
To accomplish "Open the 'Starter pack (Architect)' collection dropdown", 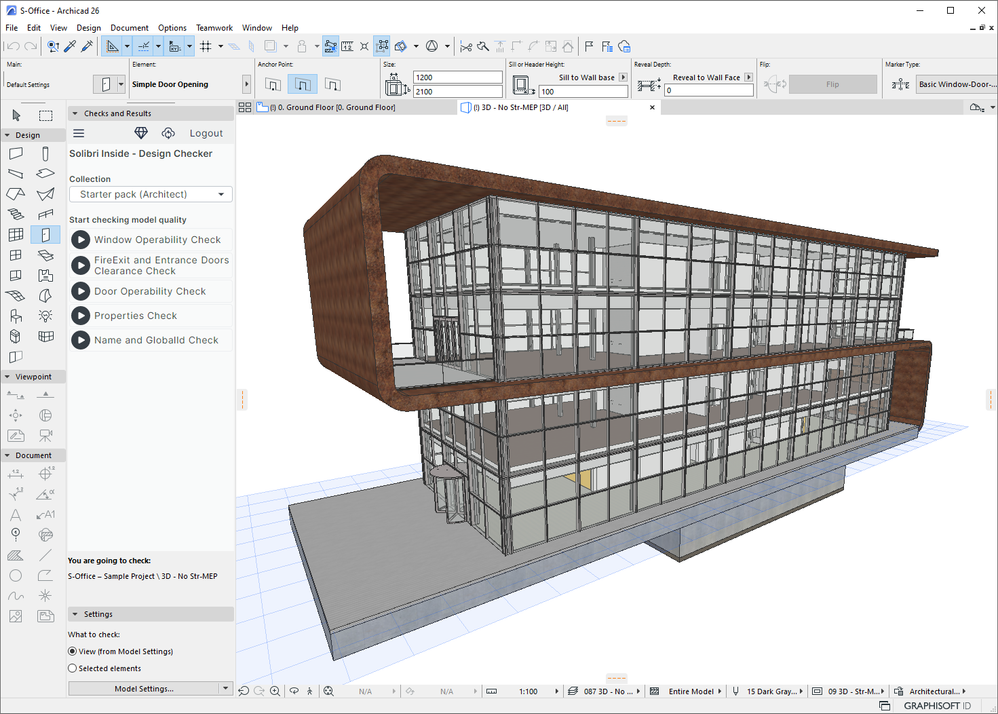I will point(149,193).
